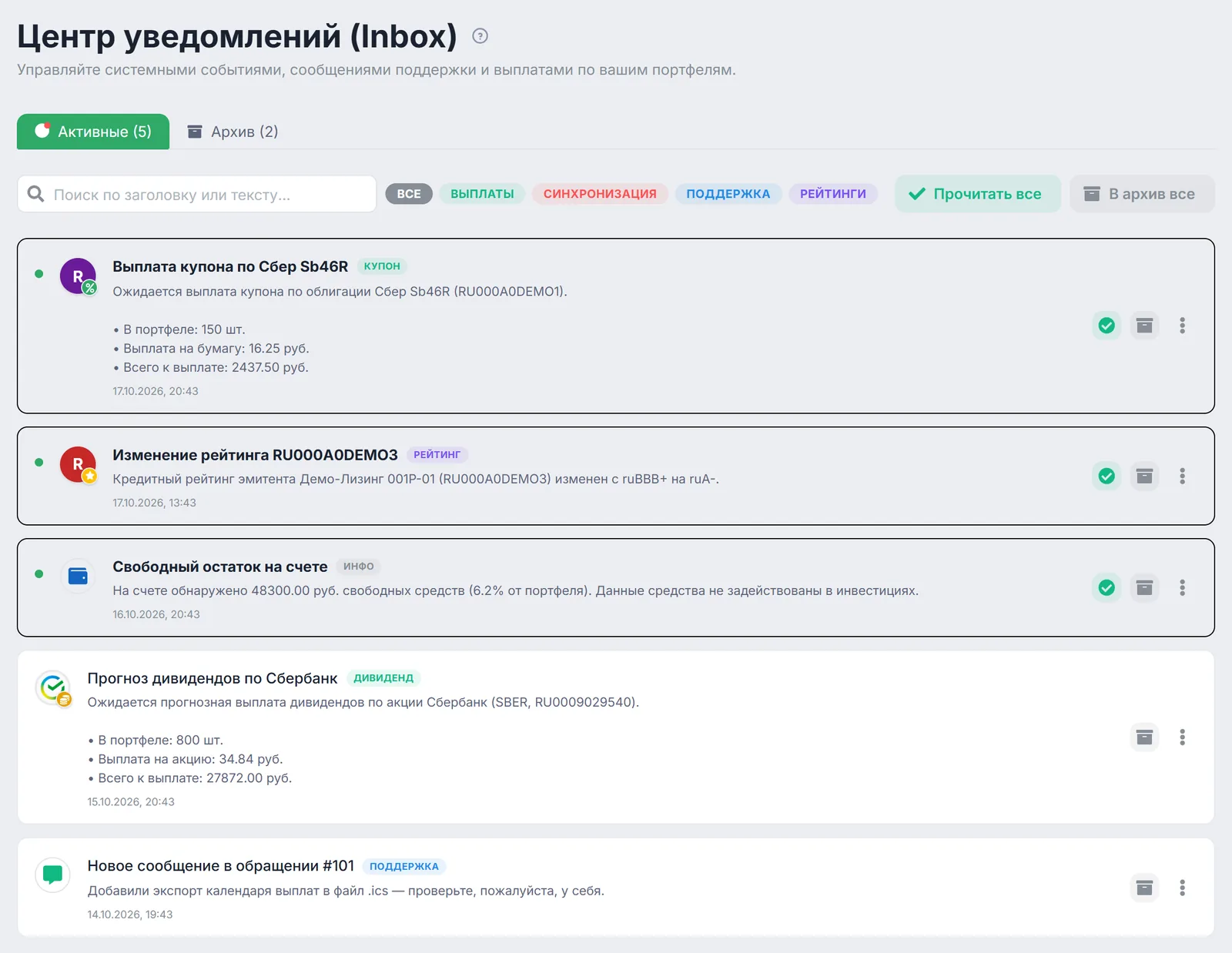1232x953 pixels.
Task: Filter notifications by 'СИНХРОНИЗАЦИЯ'
Action: click(x=600, y=194)
